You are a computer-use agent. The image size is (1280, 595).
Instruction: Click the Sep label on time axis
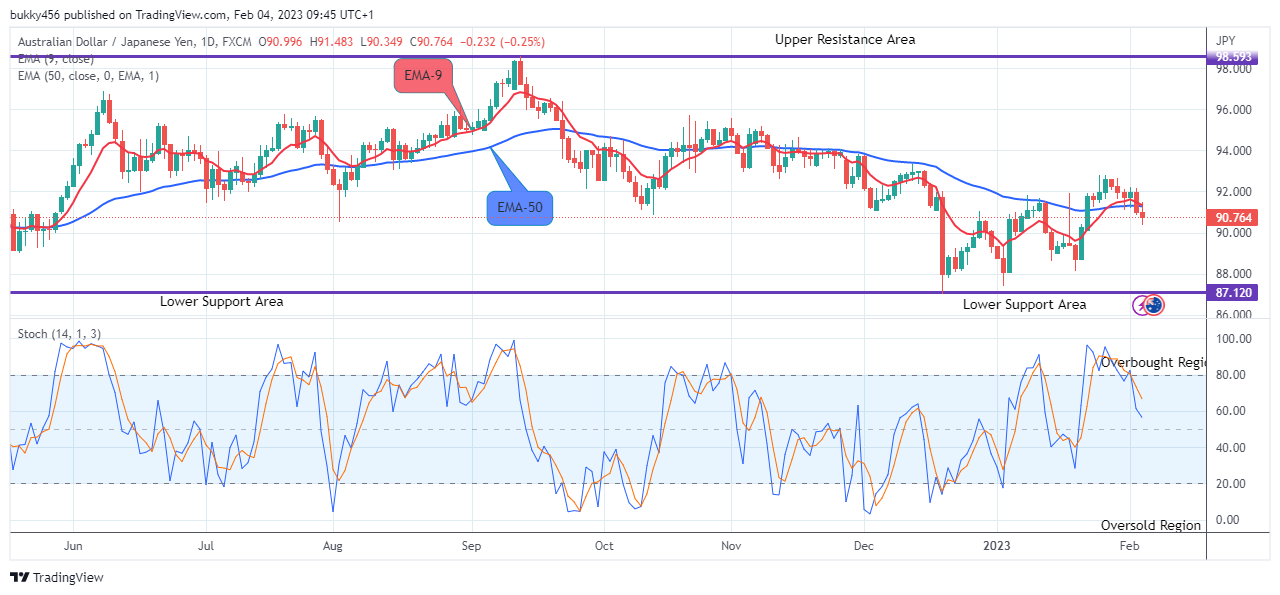[x=472, y=547]
